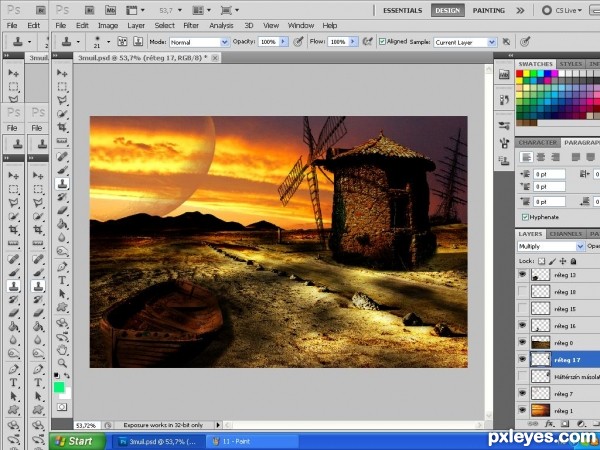600x450 pixels.
Task: Select the Zoom tool beside the canvas
Action: pos(62,363)
